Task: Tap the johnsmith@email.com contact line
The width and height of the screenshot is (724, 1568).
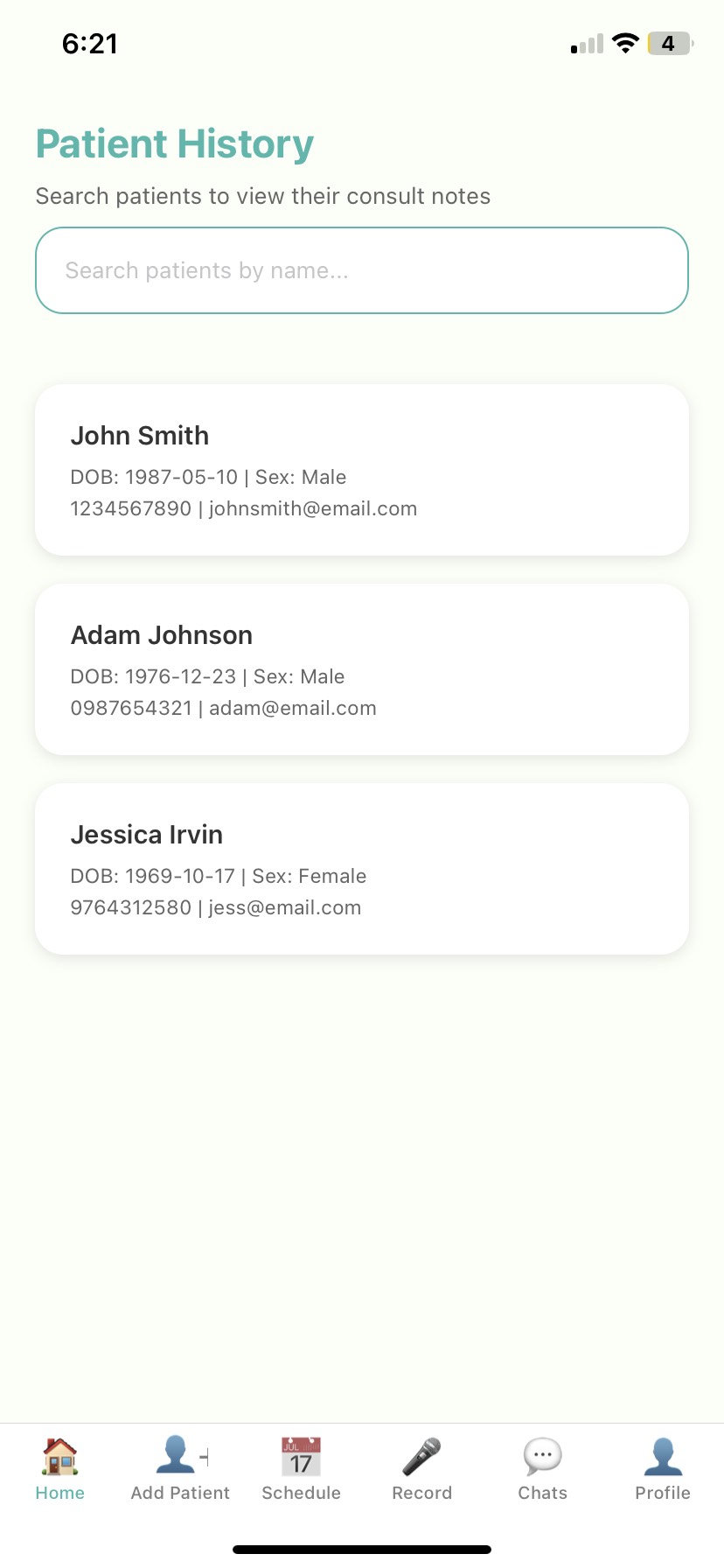Action: pos(244,508)
